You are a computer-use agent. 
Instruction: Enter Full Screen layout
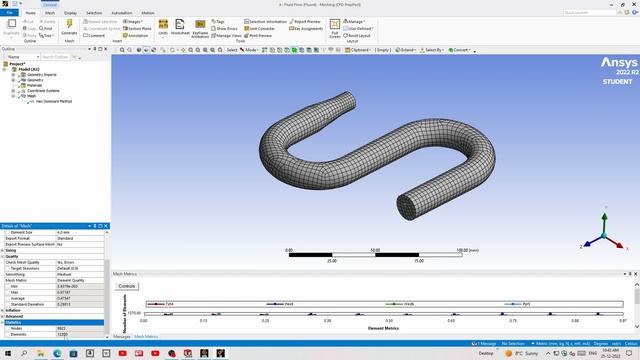(x=335, y=28)
